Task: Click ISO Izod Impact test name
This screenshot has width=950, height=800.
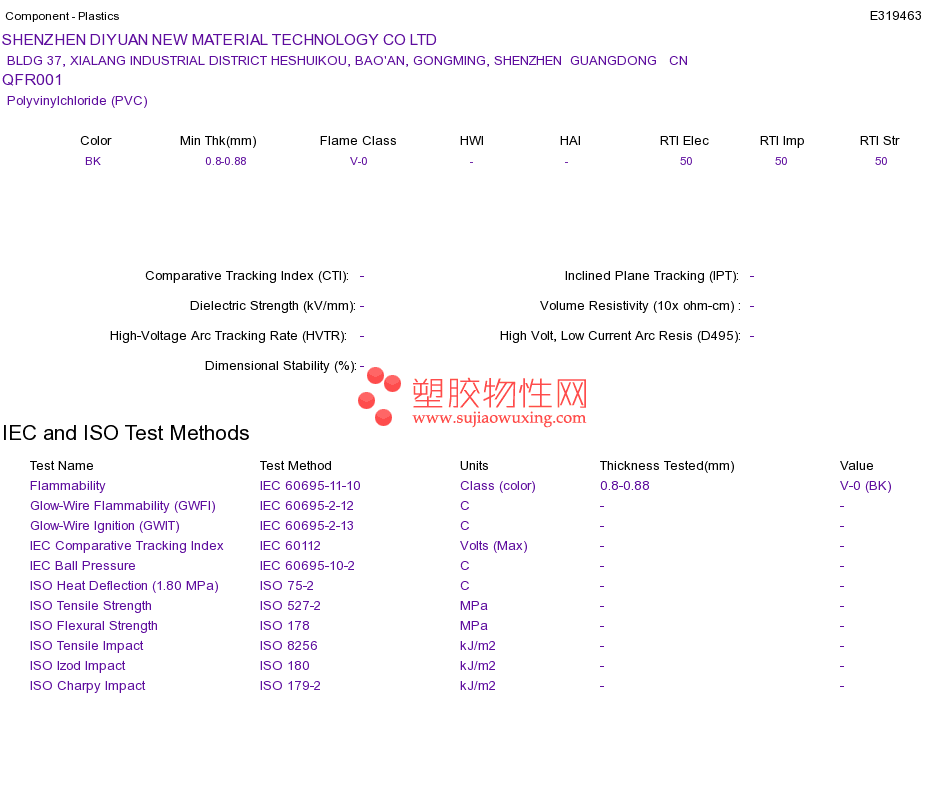Action: [x=78, y=665]
